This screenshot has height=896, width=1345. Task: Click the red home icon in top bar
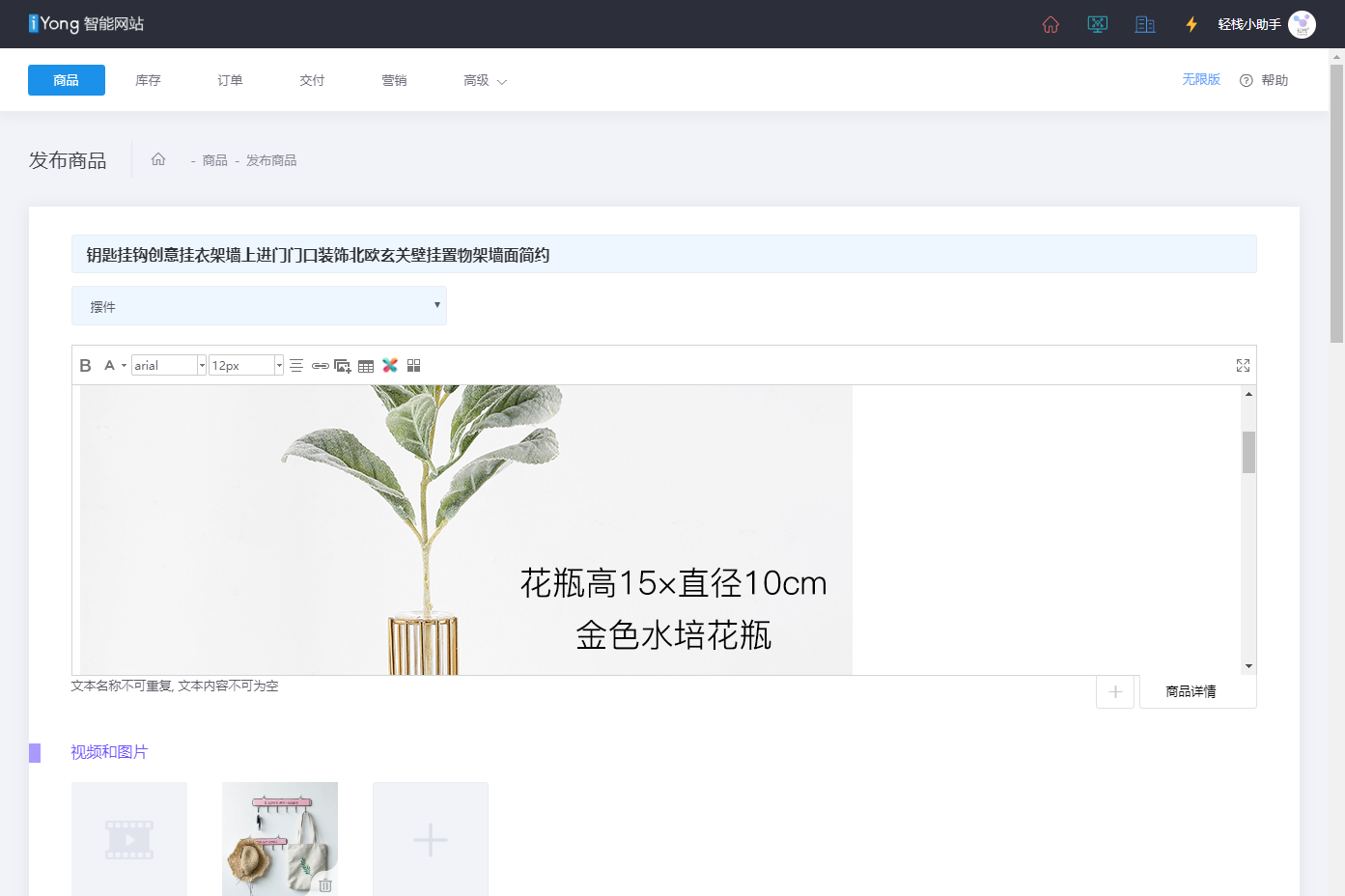pyautogui.click(x=1051, y=24)
